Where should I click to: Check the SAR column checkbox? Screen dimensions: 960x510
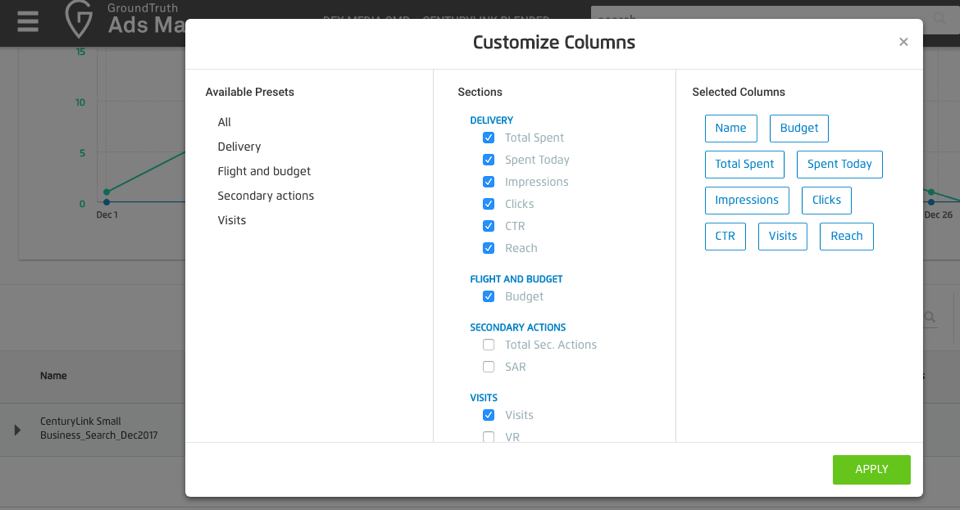(x=489, y=367)
